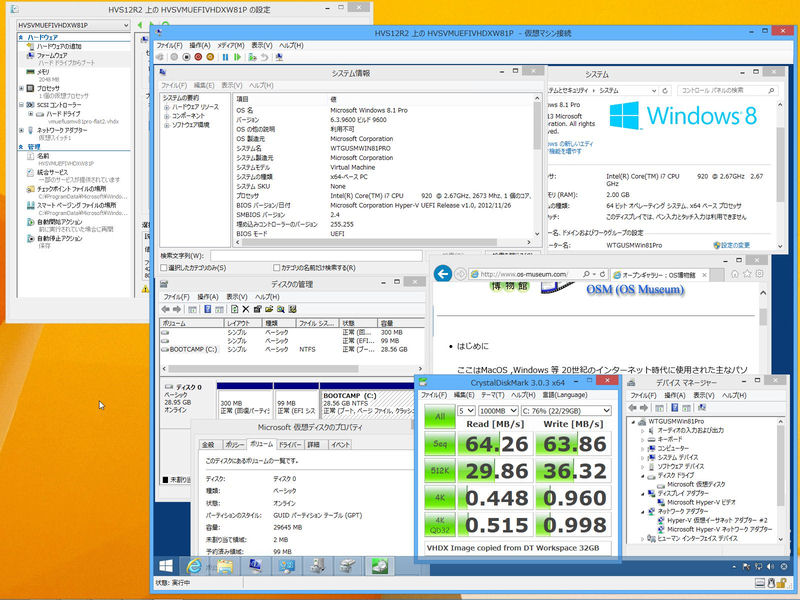Click the open folder icon in Disk Management toolbar
This screenshot has height=600, width=800.
tap(269, 309)
